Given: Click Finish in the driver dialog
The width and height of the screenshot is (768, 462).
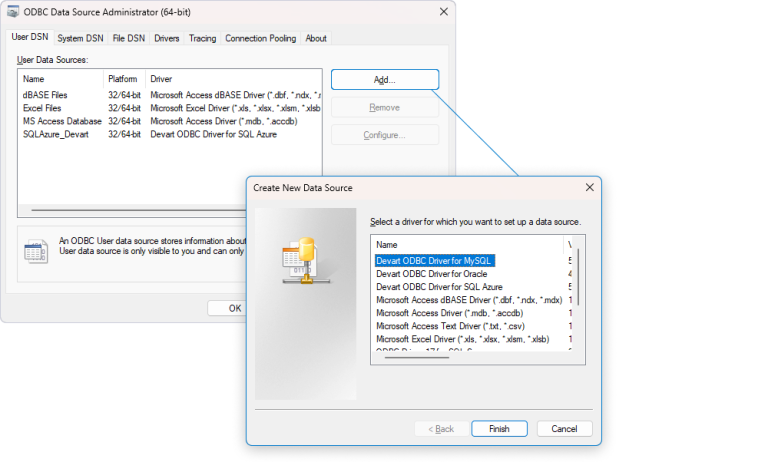Looking at the screenshot, I should click(x=499, y=429).
